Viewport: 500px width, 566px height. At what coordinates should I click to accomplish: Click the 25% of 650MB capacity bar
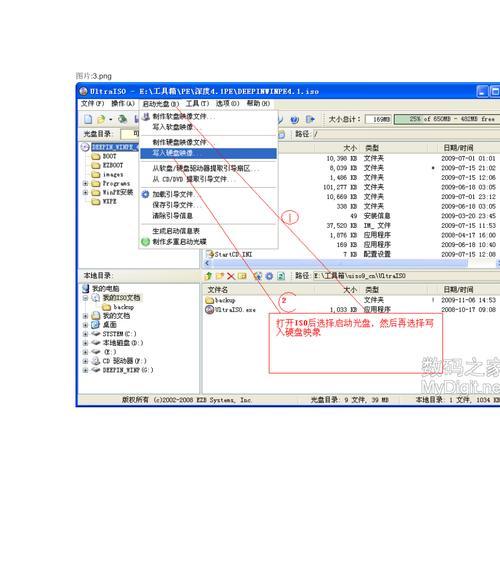click(x=447, y=119)
